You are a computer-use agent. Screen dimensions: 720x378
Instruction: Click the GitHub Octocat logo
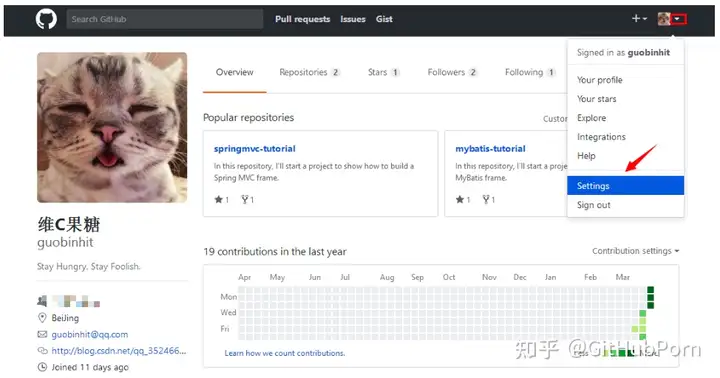pyautogui.click(x=46, y=19)
